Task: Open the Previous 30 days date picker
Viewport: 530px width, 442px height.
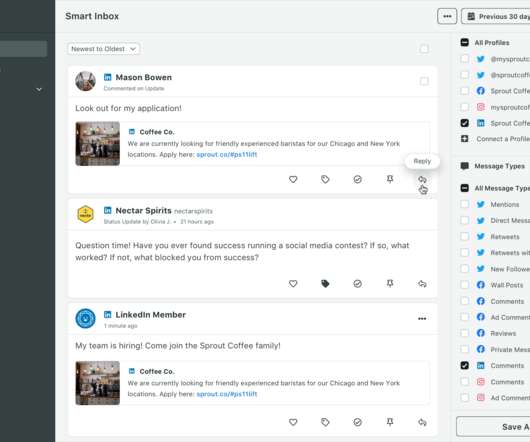Action: click(x=496, y=16)
